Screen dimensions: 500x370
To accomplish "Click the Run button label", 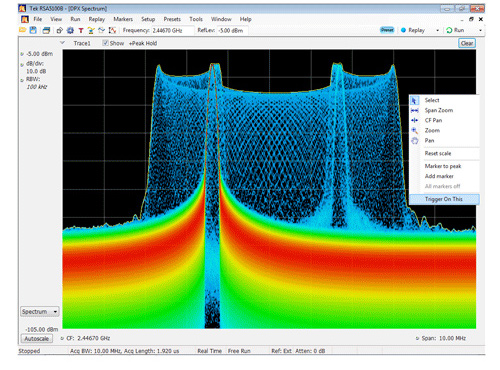I will pyautogui.click(x=459, y=30).
